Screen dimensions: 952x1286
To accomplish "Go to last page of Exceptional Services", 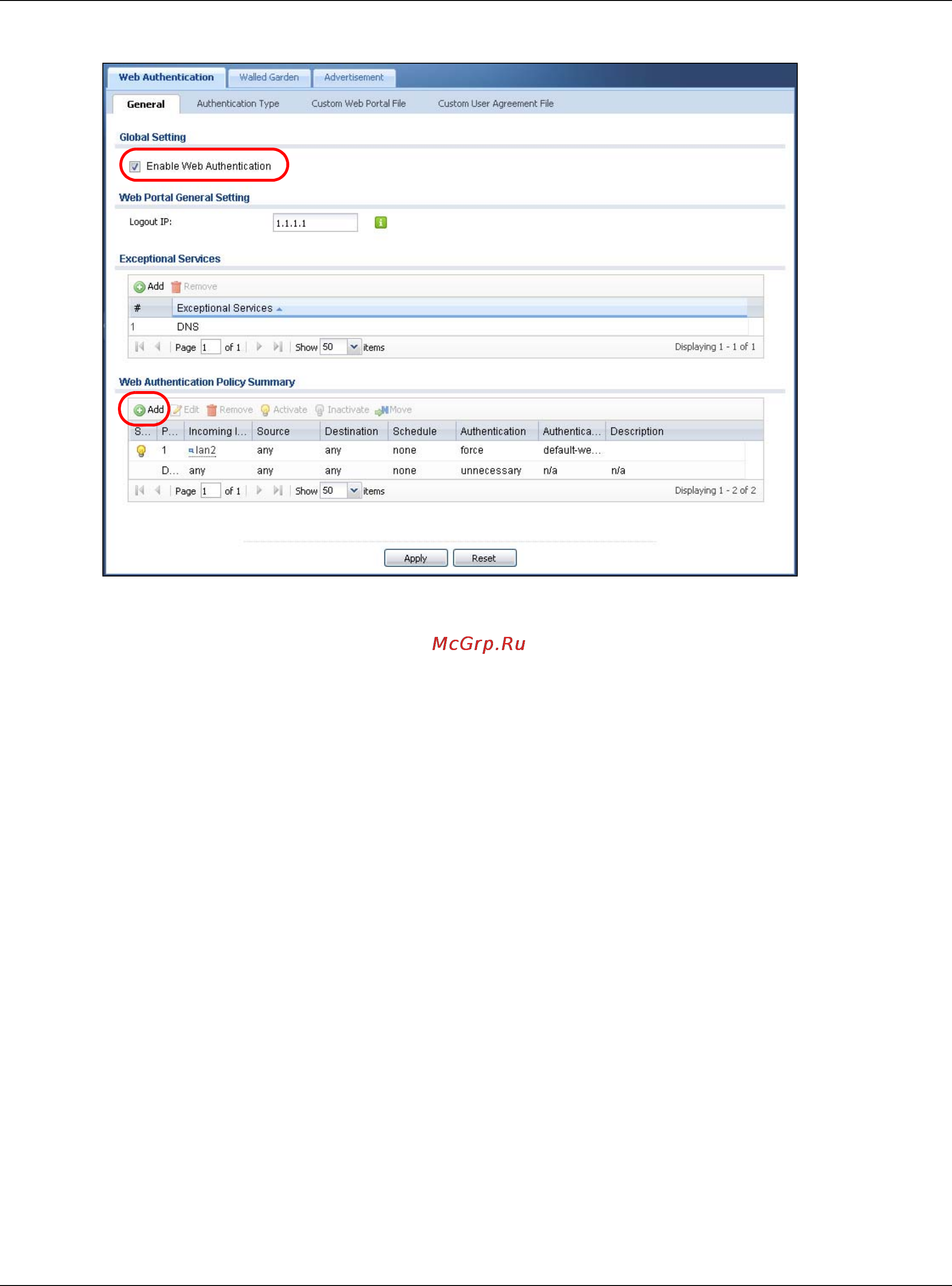I will tap(278, 347).
